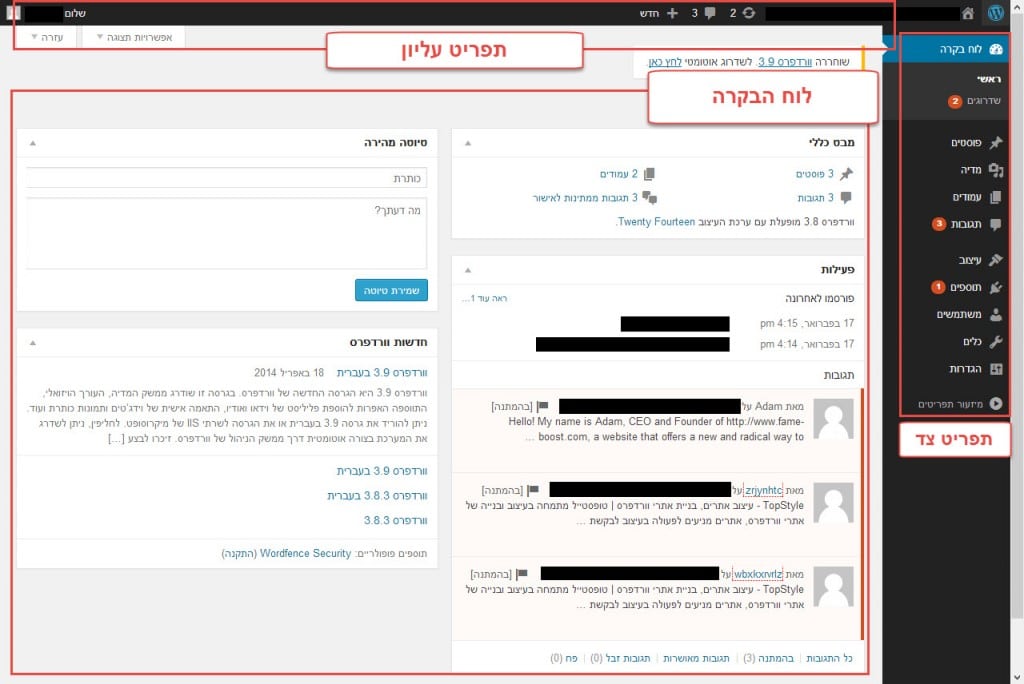1024x684 pixels.
Task: Filter by כל התגובות link
Action: tap(829, 658)
